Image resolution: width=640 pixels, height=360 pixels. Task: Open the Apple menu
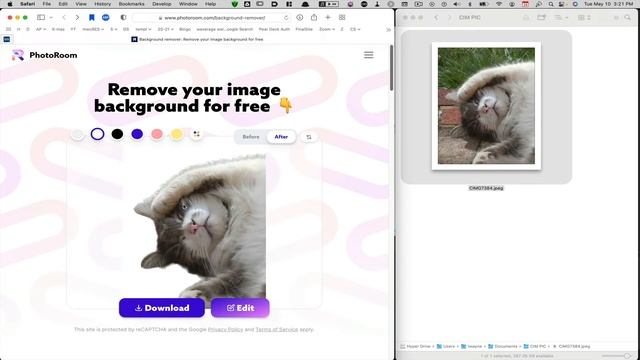pos(10,4)
